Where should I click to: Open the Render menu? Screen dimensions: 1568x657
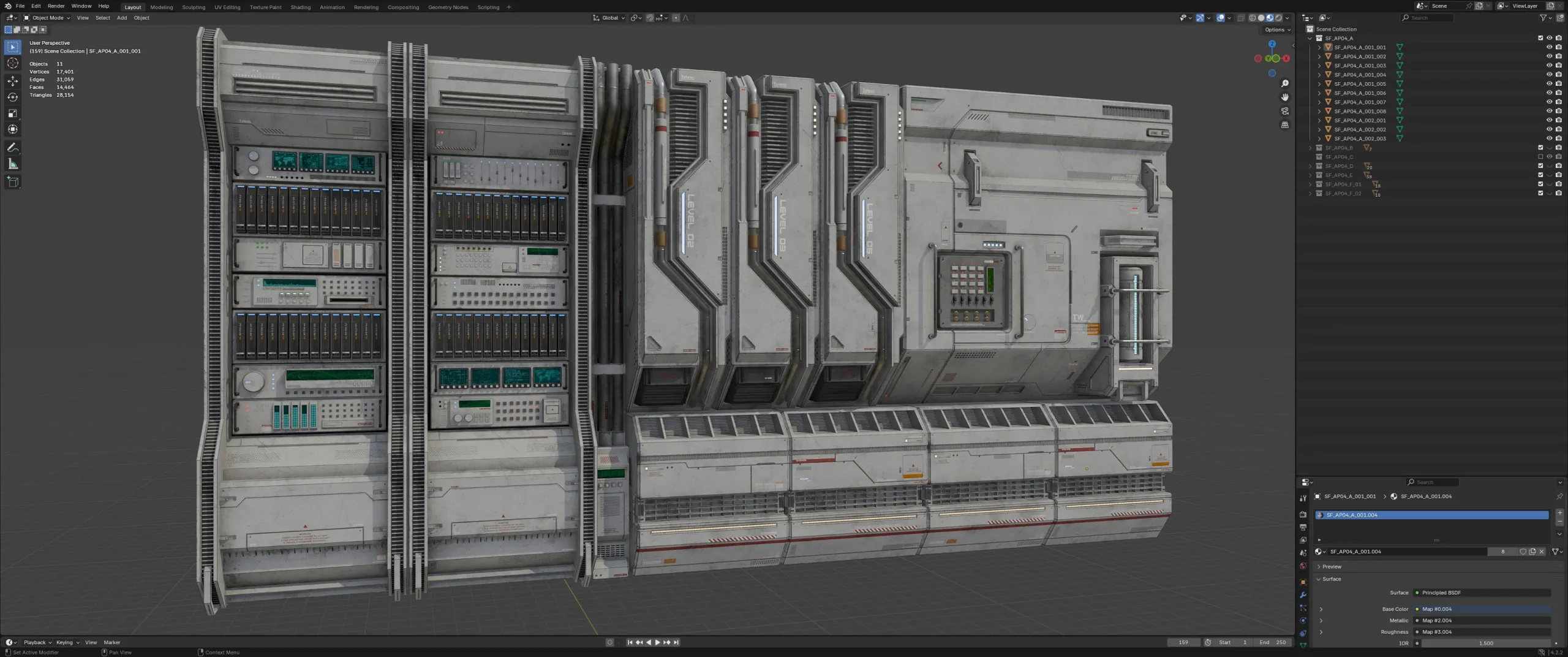tap(56, 6)
